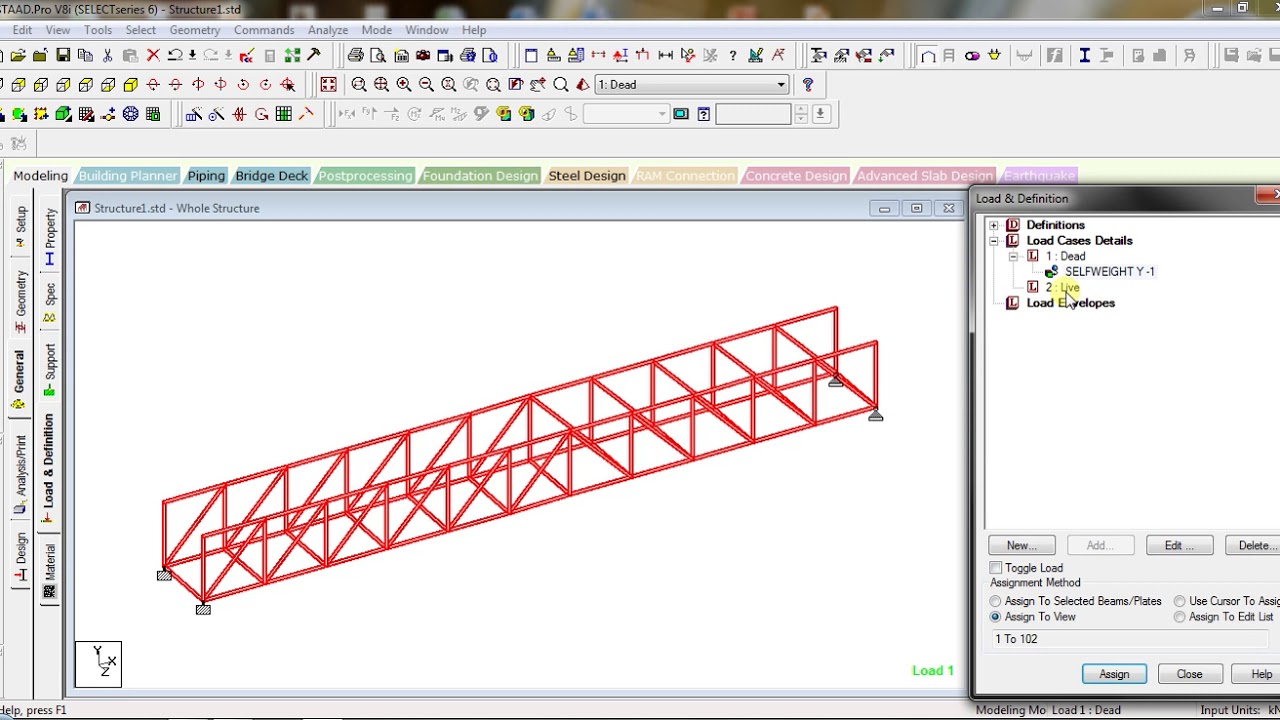Select the 2 : Live load case

tap(1062, 288)
